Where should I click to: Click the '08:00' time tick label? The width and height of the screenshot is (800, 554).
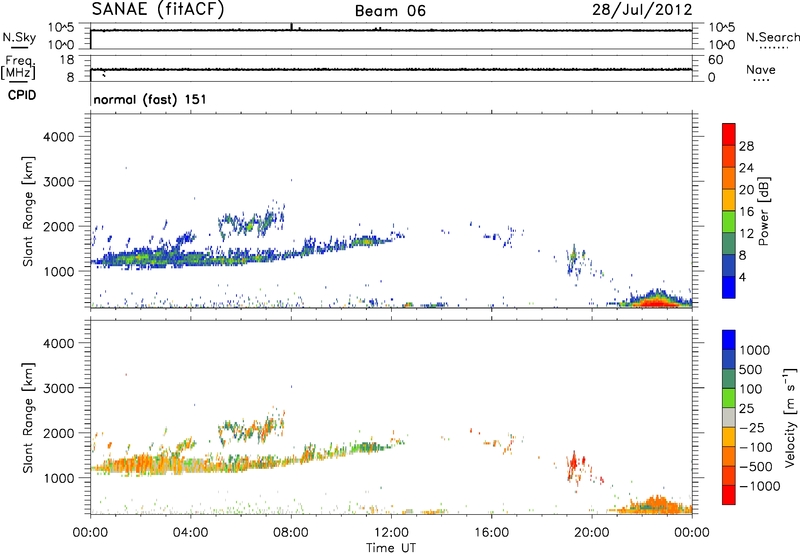point(290,533)
